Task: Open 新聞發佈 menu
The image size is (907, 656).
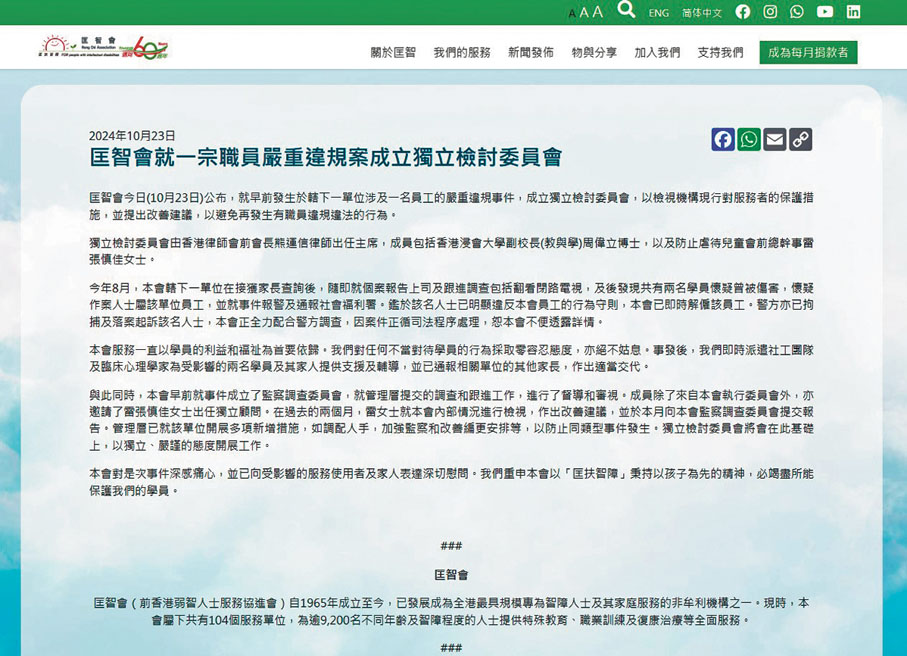Action: [530, 53]
